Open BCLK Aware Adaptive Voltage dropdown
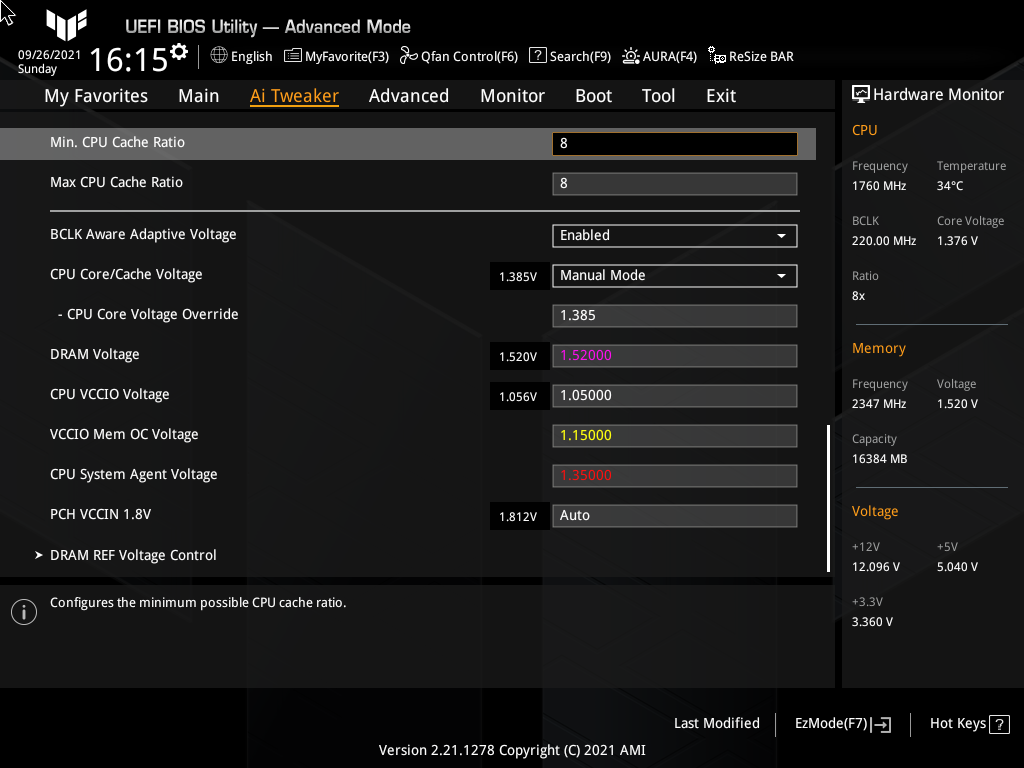Image resolution: width=1024 pixels, height=768 pixels. pos(675,236)
